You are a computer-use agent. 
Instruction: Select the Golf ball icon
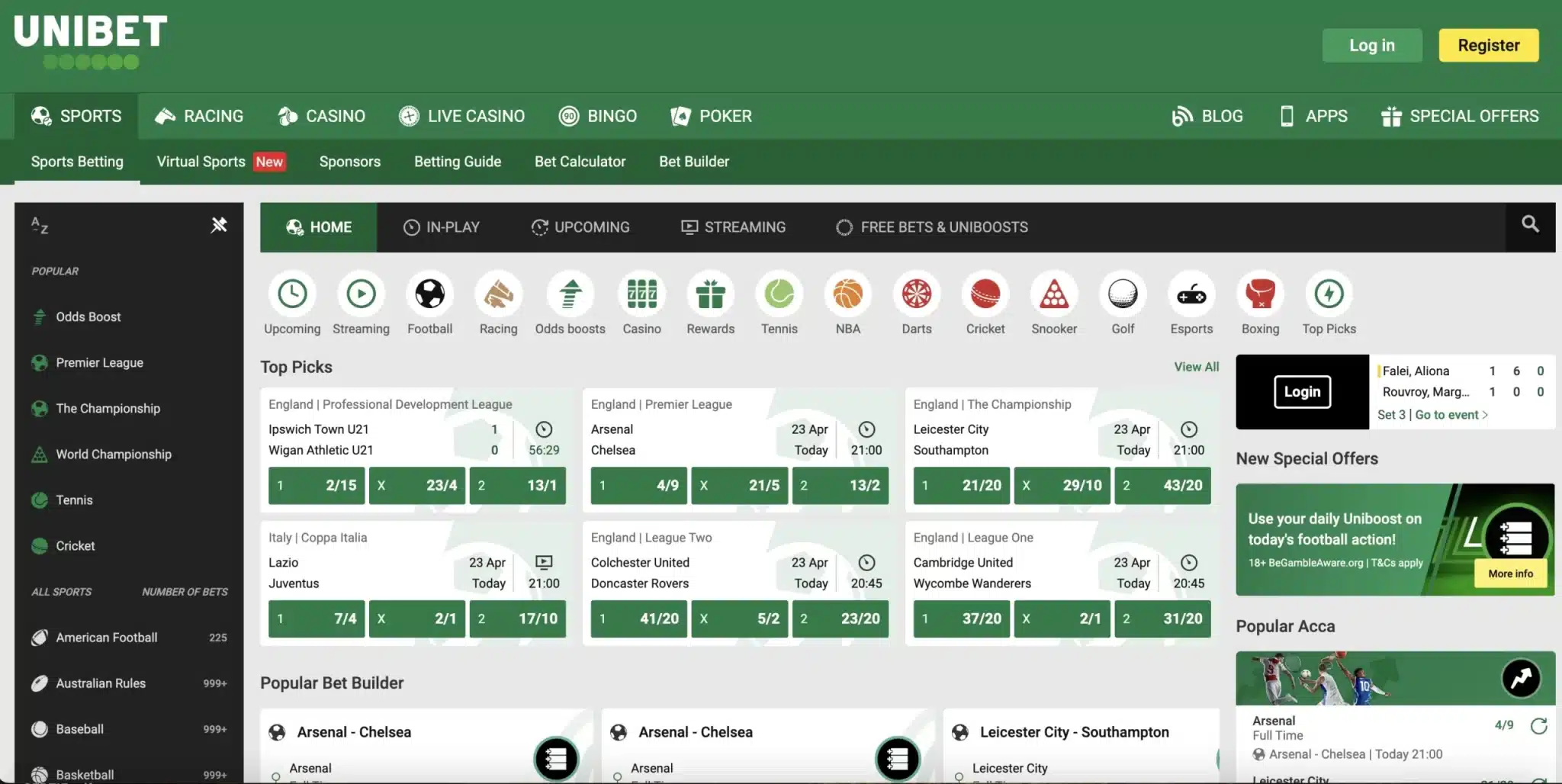coord(1123,294)
